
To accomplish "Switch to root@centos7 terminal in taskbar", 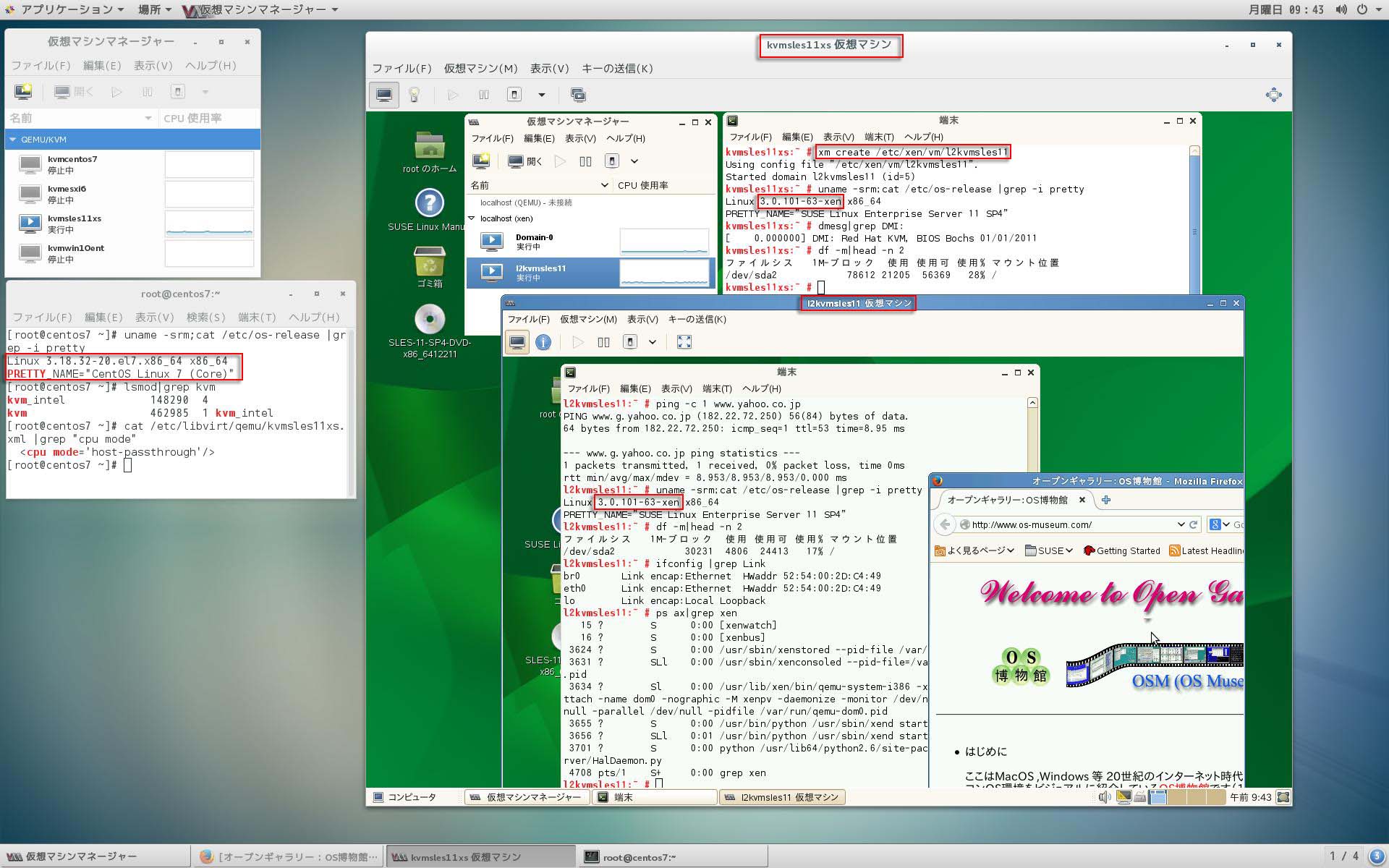I will [672, 856].
